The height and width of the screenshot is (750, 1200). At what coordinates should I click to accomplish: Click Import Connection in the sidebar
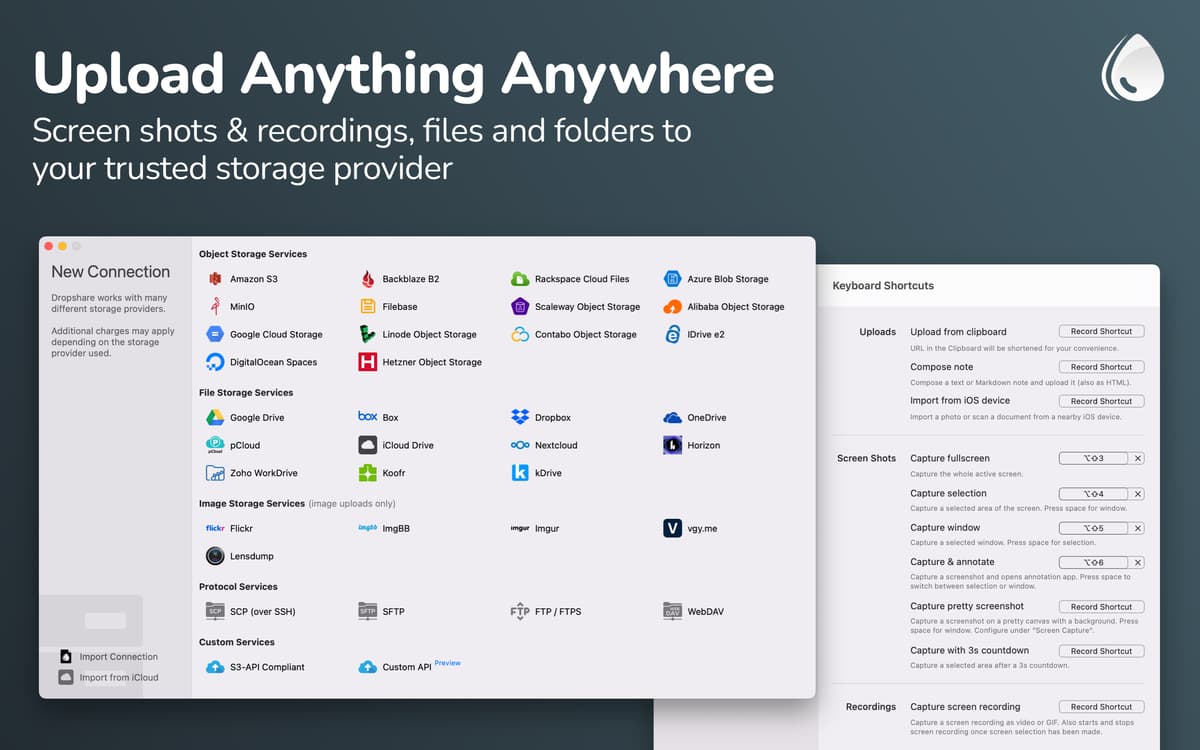tap(118, 657)
